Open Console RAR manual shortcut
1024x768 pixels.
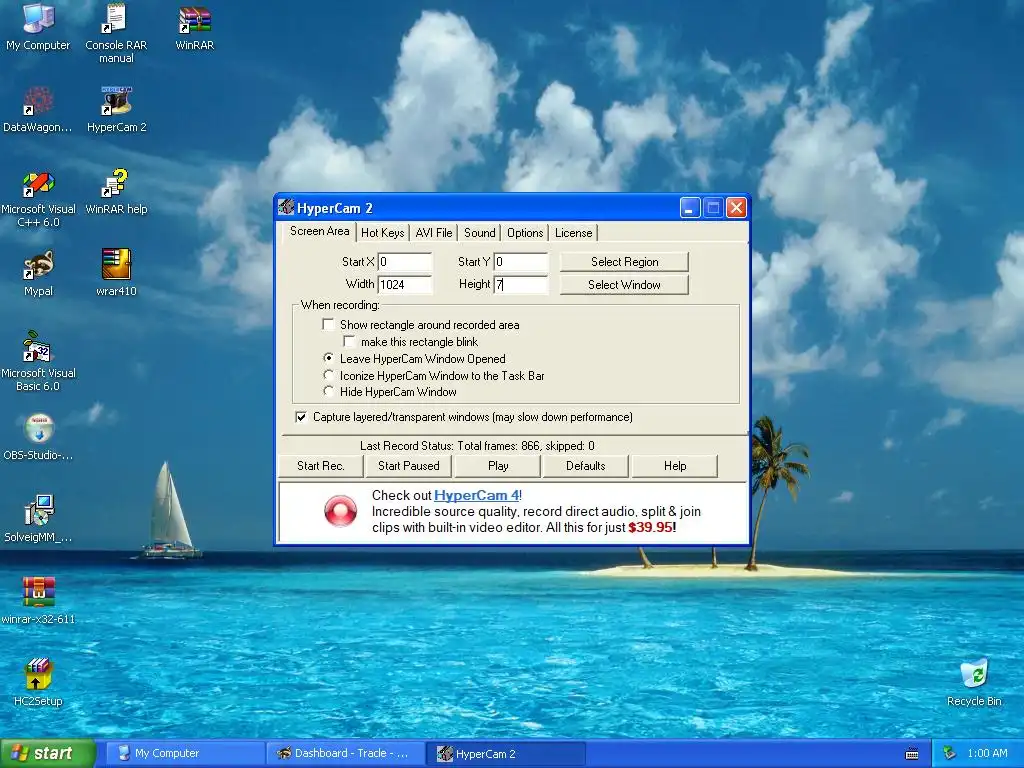[116, 33]
